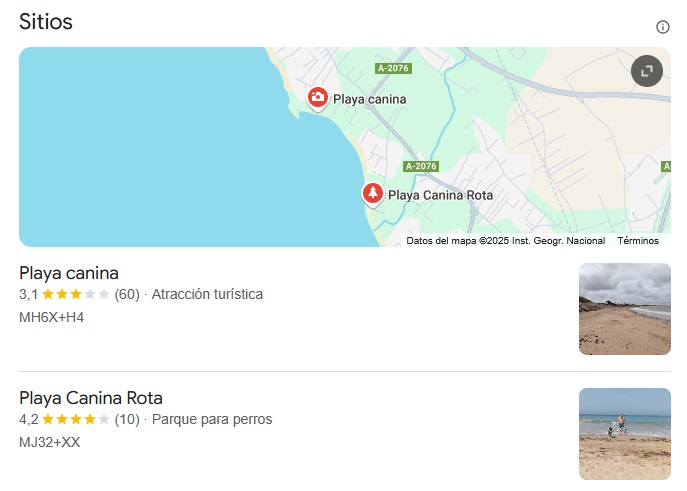Open the Playa canina listing title
Image resolution: width=687 pixels, height=491 pixels.
[x=69, y=273]
